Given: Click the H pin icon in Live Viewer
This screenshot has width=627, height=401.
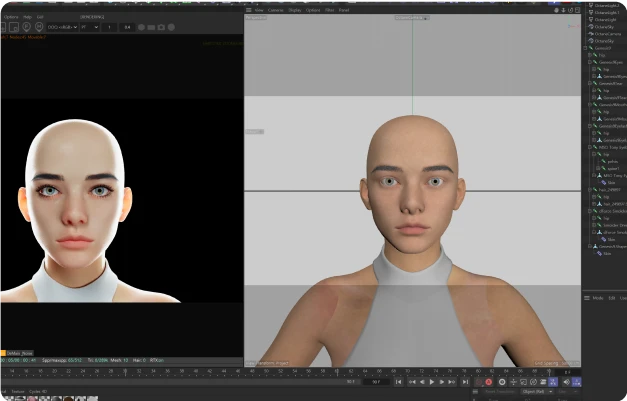Looking at the screenshot, I should tap(39, 27).
